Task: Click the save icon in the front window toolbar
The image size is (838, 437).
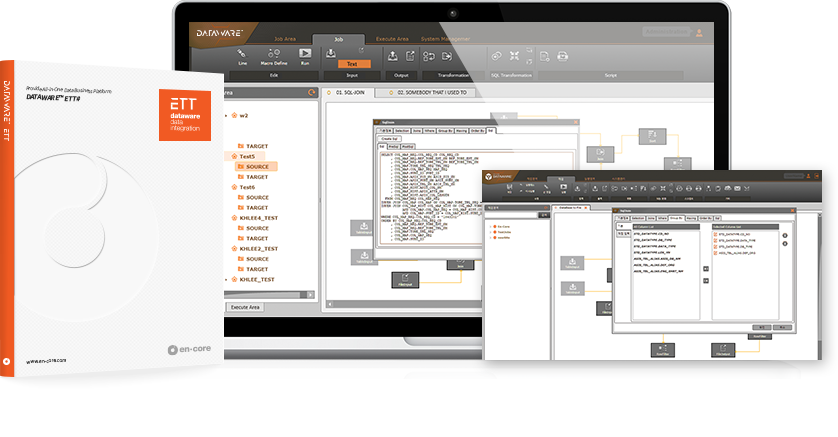Action: [x=509, y=188]
